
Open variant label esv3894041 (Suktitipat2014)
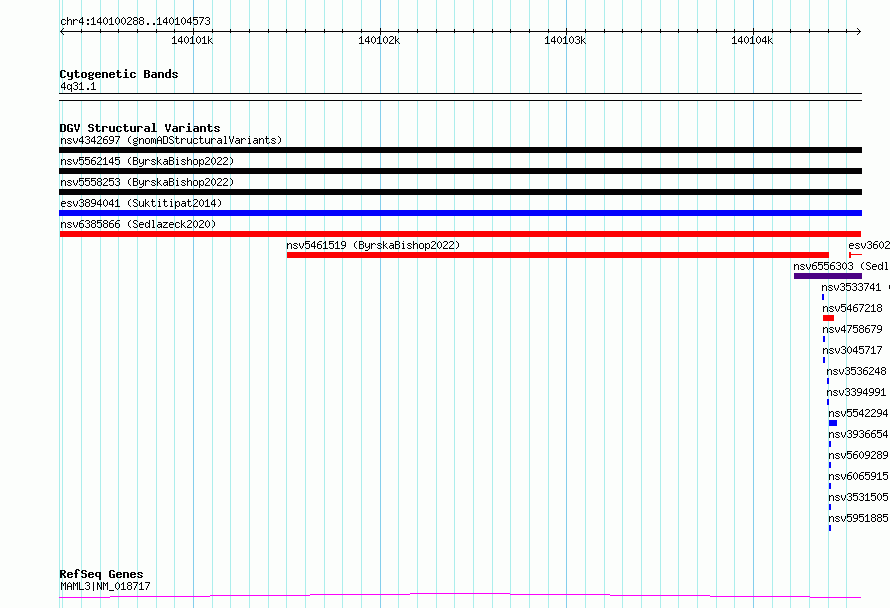pyautogui.click(x=141, y=203)
